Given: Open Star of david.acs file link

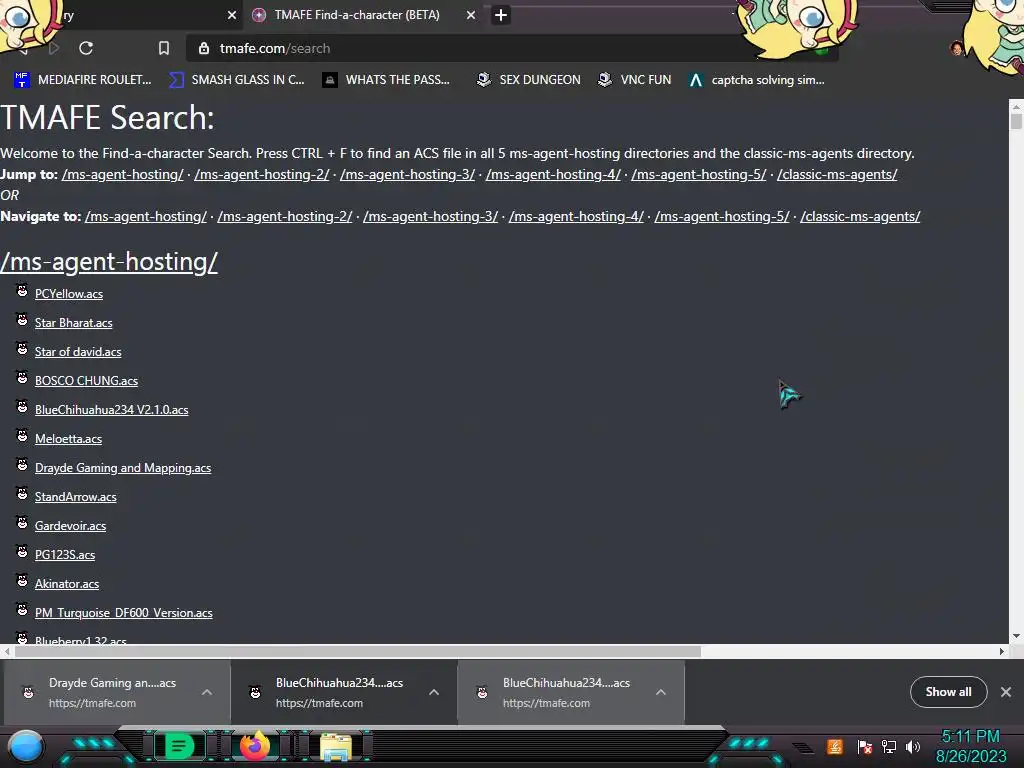Looking at the screenshot, I should click(78, 352).
